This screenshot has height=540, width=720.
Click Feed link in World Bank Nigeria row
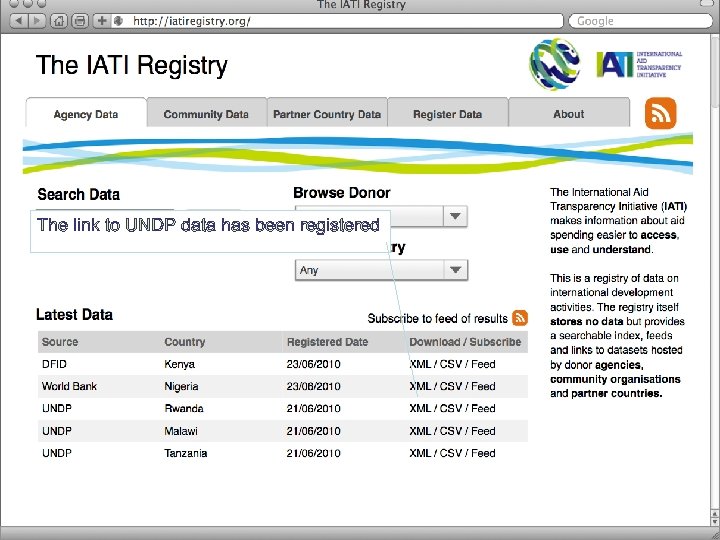[483, 386]
